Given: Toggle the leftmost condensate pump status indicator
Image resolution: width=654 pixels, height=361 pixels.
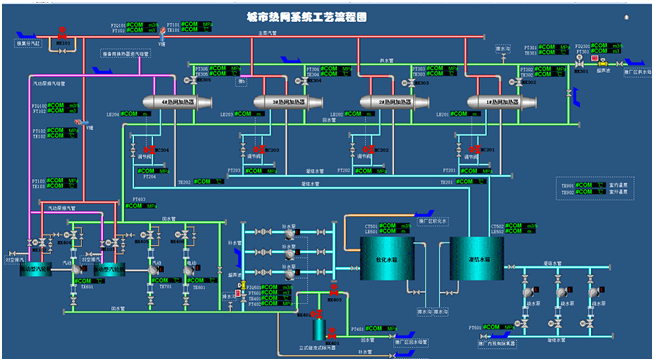Looking at the screenshot, I should 536,289.
